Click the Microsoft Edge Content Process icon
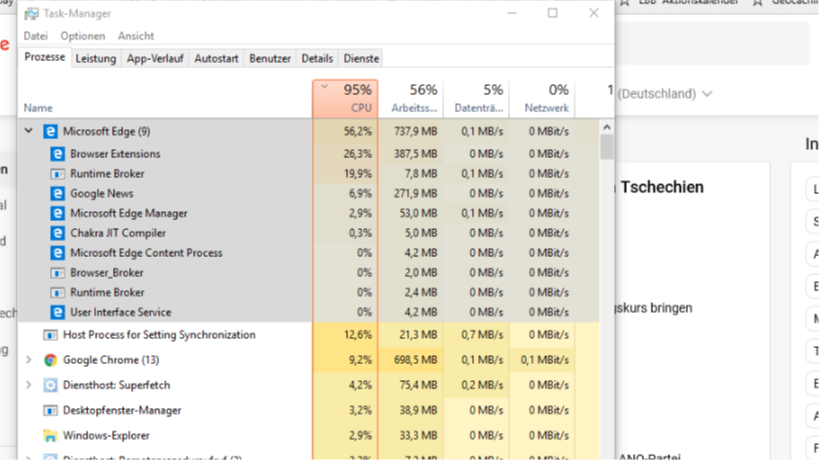 coord(57,253)
